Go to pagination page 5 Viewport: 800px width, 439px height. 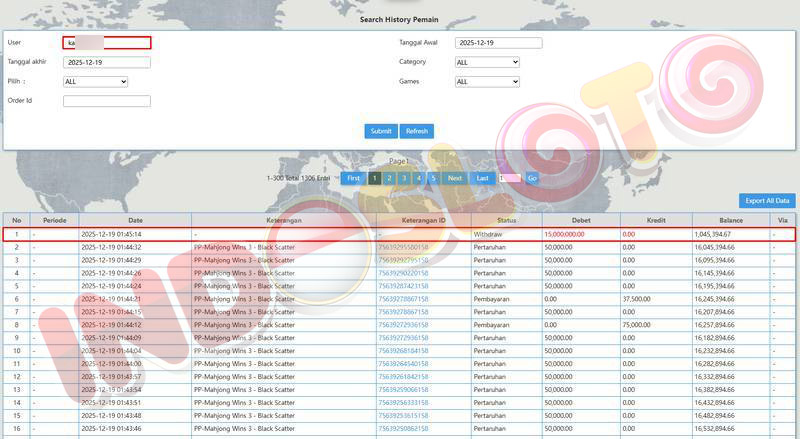pyautogui.click(x=433, y=178)
